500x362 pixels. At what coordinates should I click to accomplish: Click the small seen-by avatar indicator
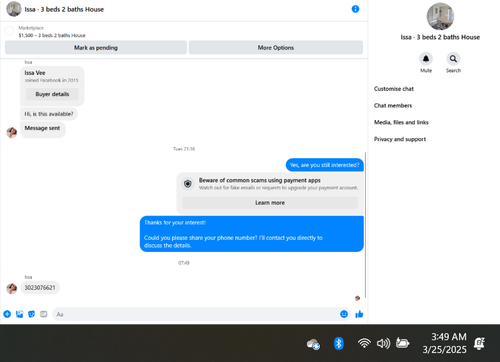tap(357, 298)
